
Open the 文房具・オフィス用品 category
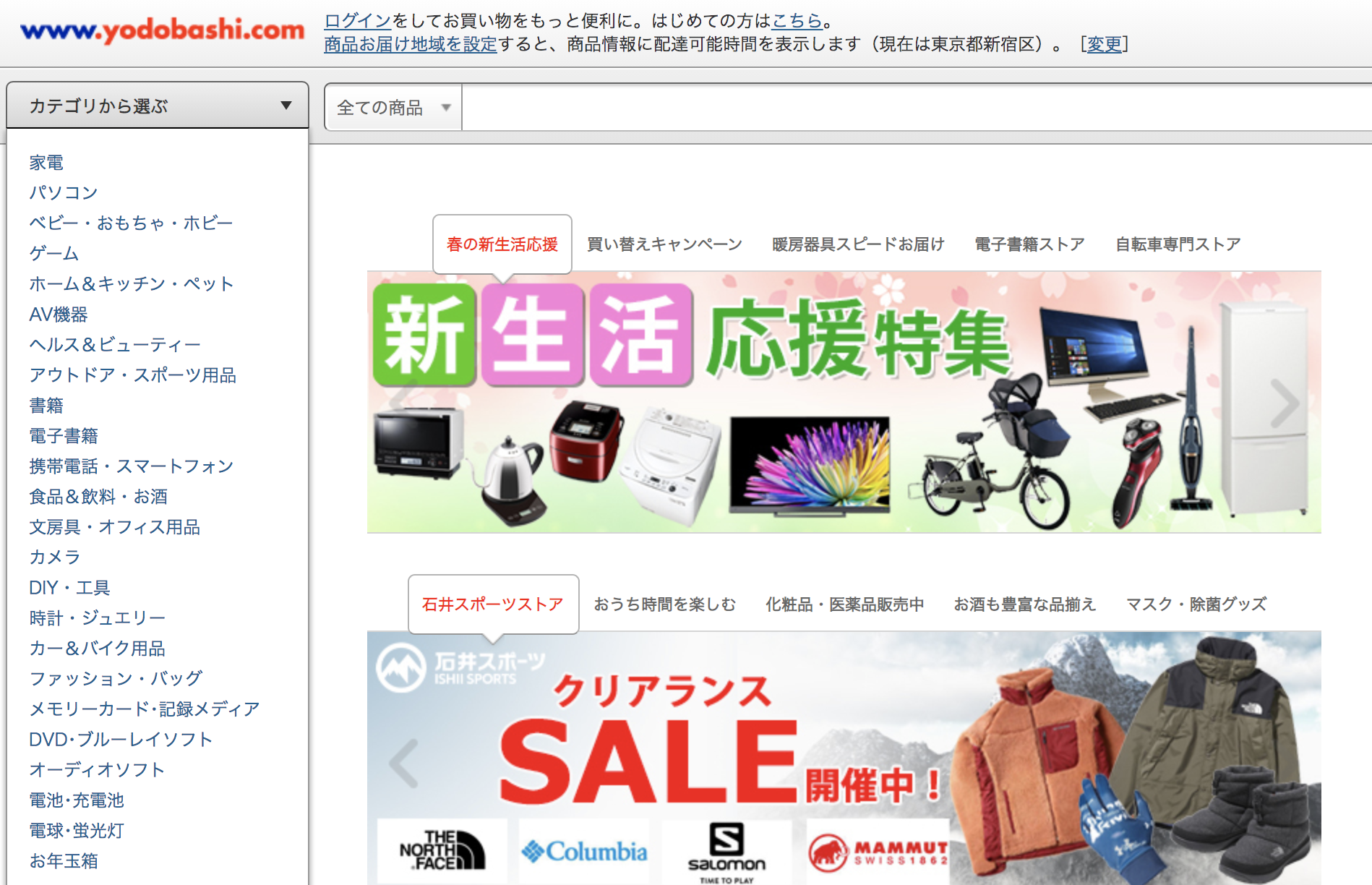coord(114,527)
